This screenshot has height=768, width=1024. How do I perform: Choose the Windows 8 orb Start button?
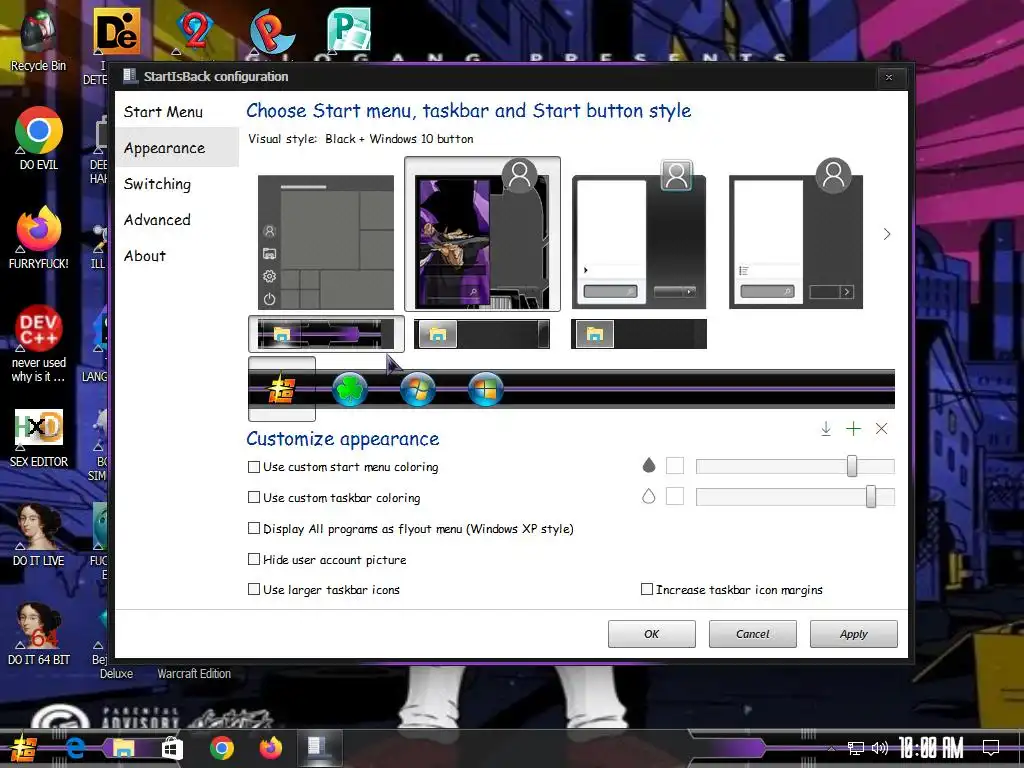485,390
